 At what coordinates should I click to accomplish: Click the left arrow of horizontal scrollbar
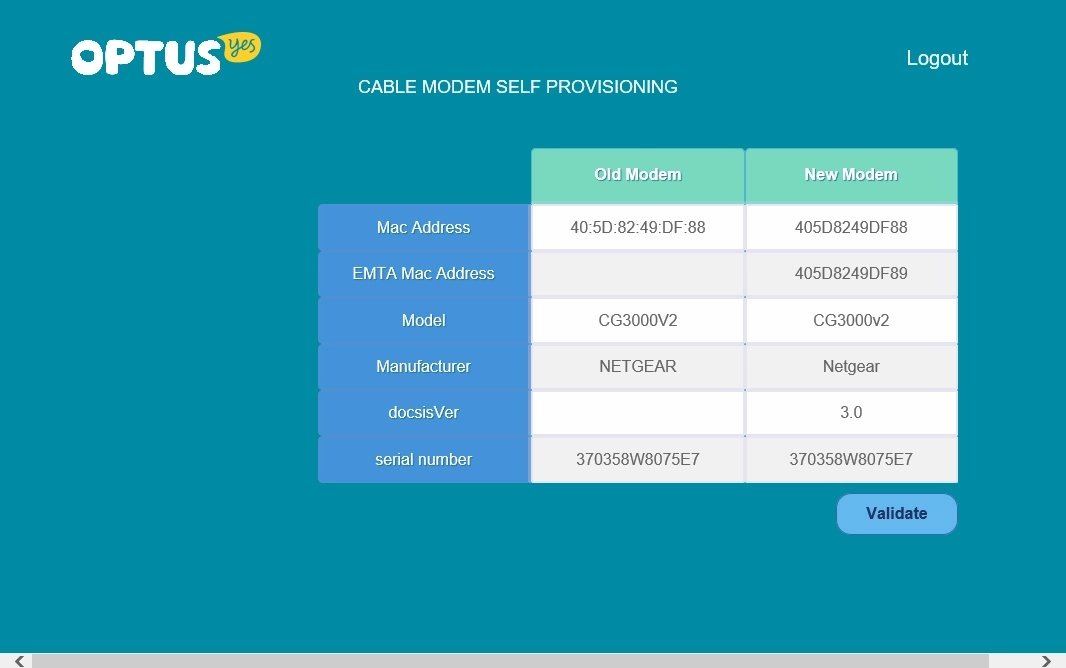pos(19,661)
